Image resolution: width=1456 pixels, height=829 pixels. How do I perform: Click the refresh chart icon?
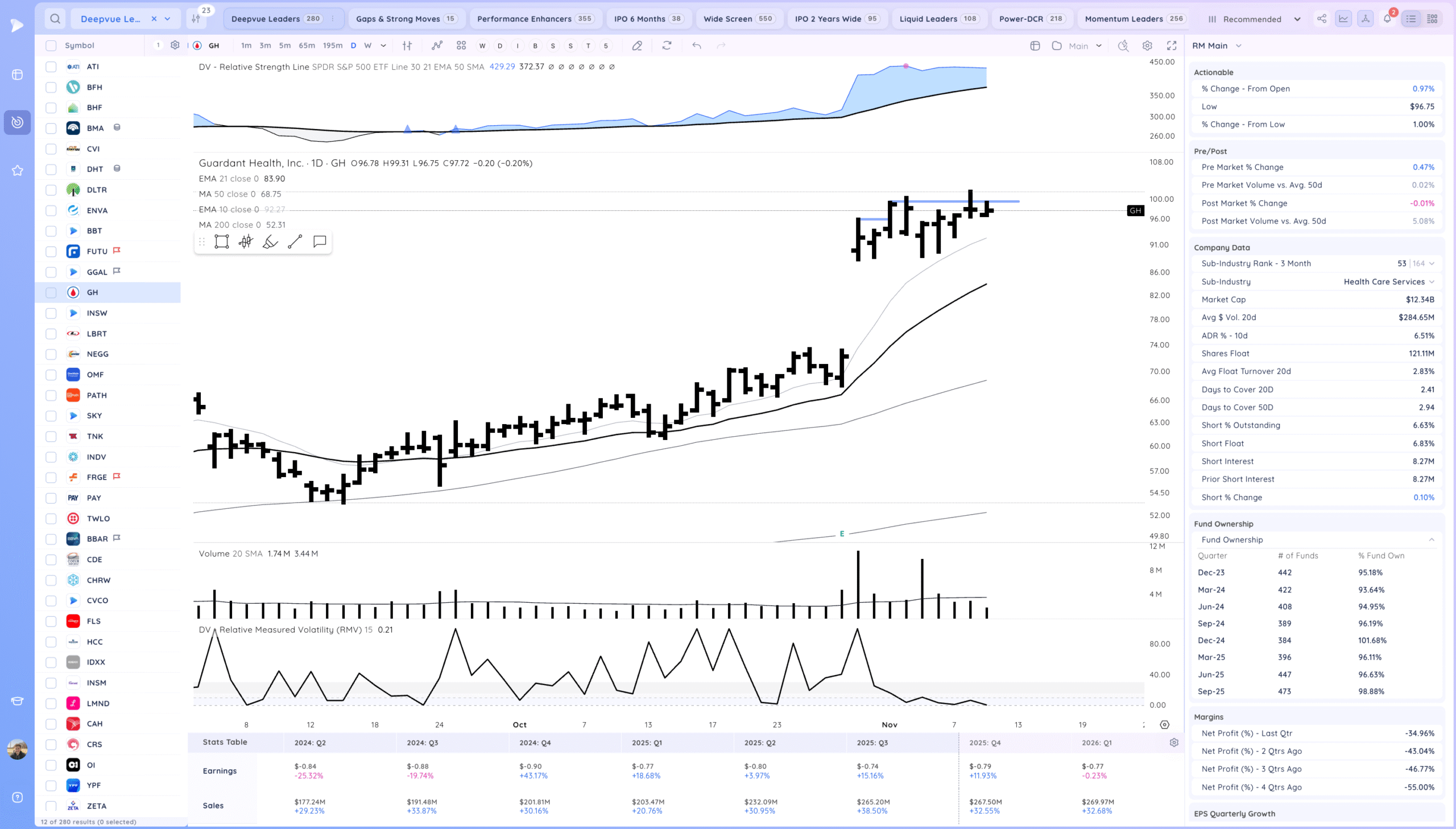[x=667, y=45]
